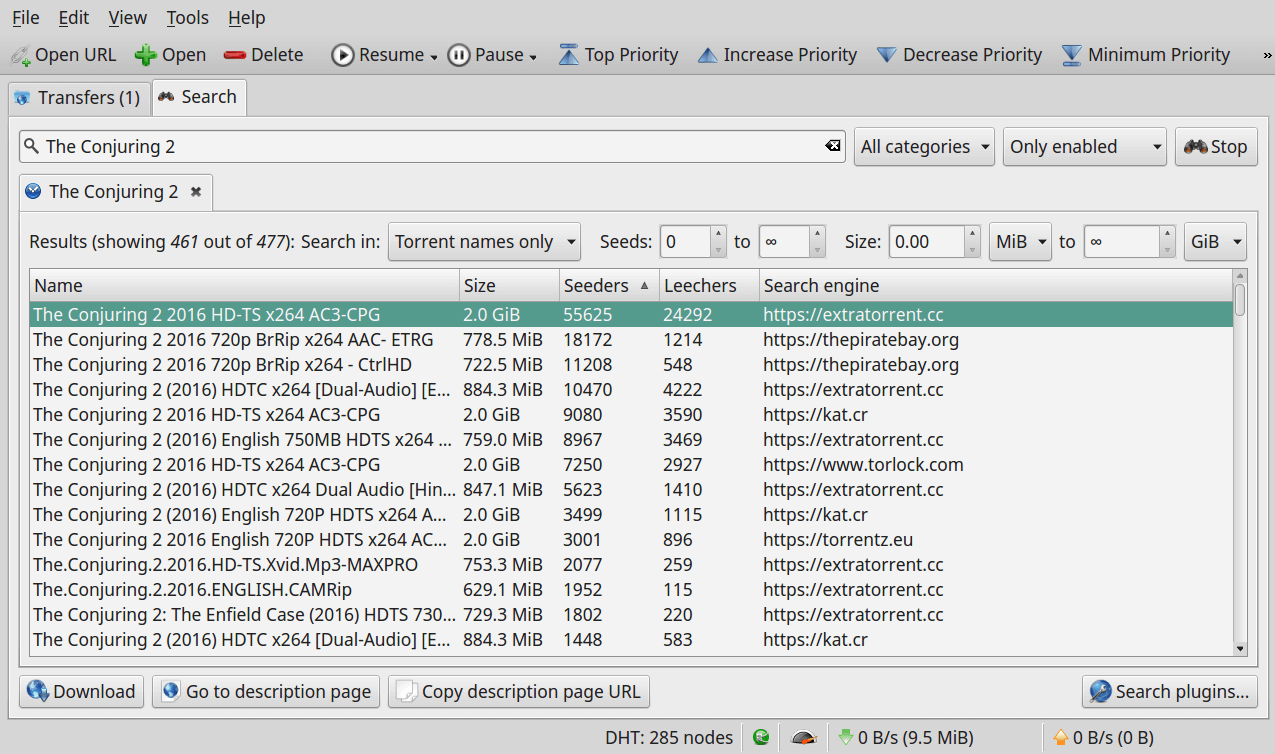1275x754 pixels.
Task: Toggle alternative speed limits turtle icon
Action: pos(803,738)
